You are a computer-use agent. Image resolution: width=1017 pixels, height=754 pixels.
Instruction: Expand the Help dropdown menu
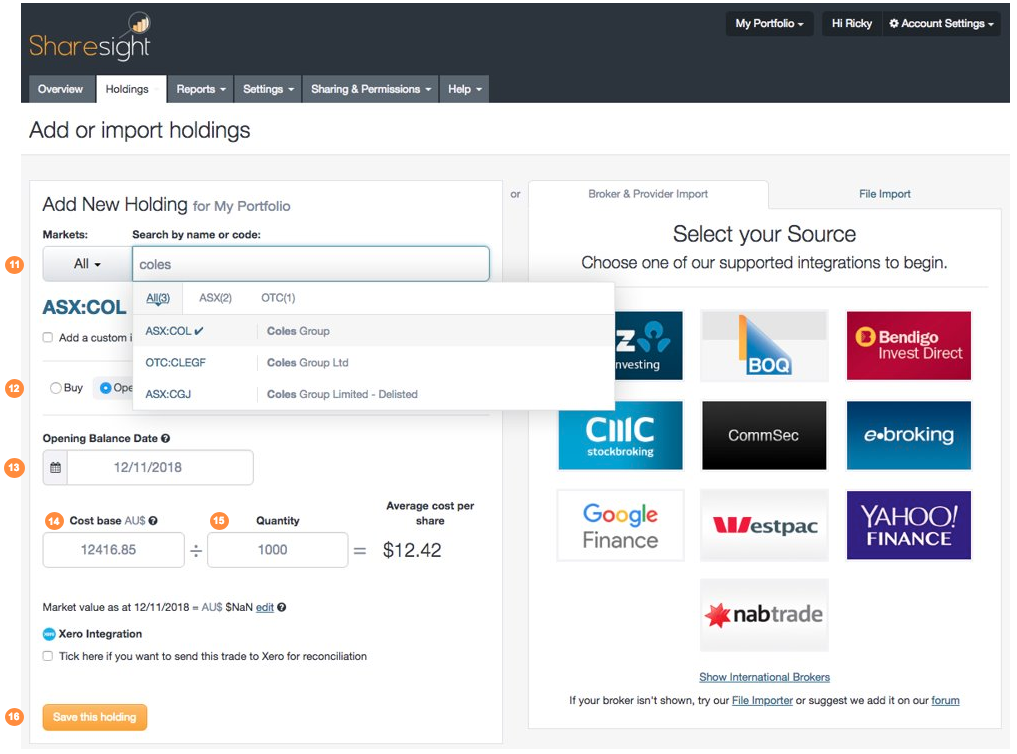[464, 89]
